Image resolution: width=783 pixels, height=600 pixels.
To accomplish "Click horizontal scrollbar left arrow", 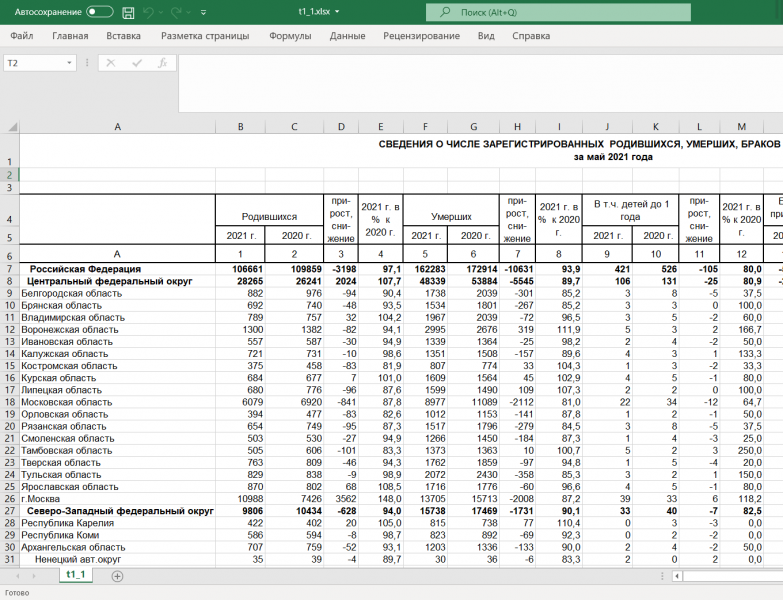I will (677, 577).
